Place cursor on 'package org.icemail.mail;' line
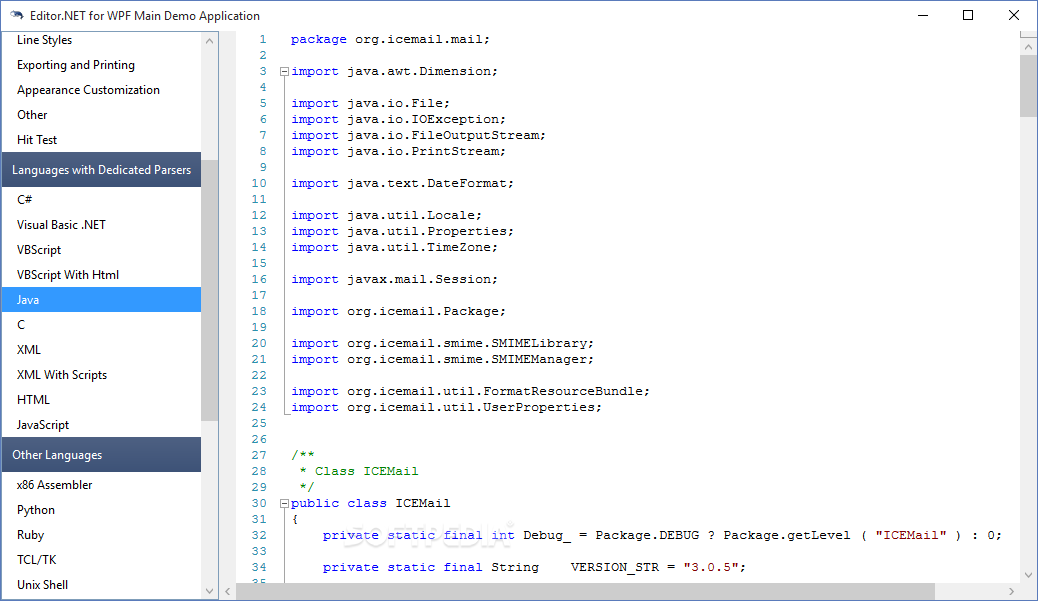This screenshot has width=1038, height=601. [x=390, y=40]
